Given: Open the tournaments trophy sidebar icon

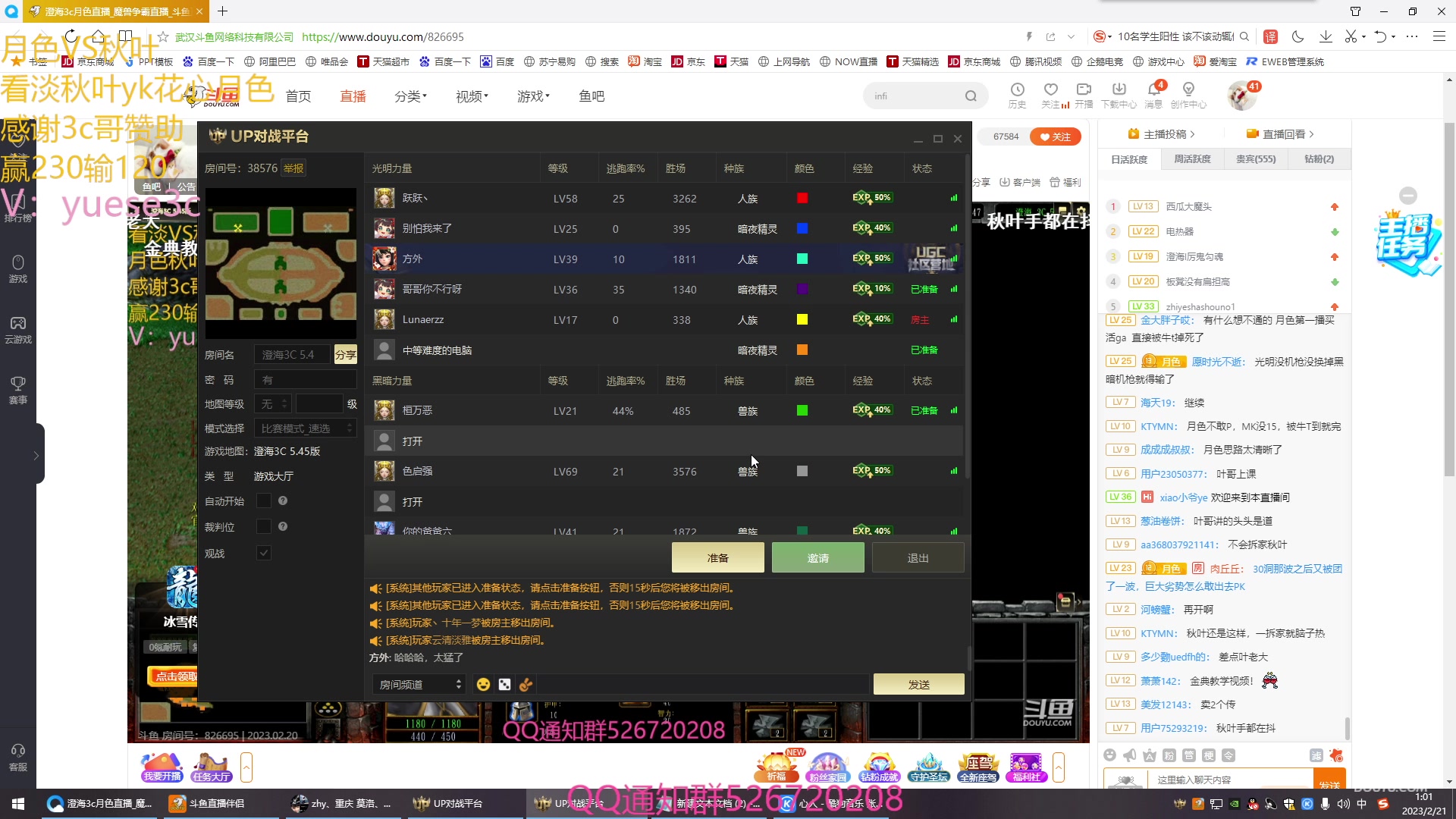Looking at the screenshot, I should pos(18,390).
